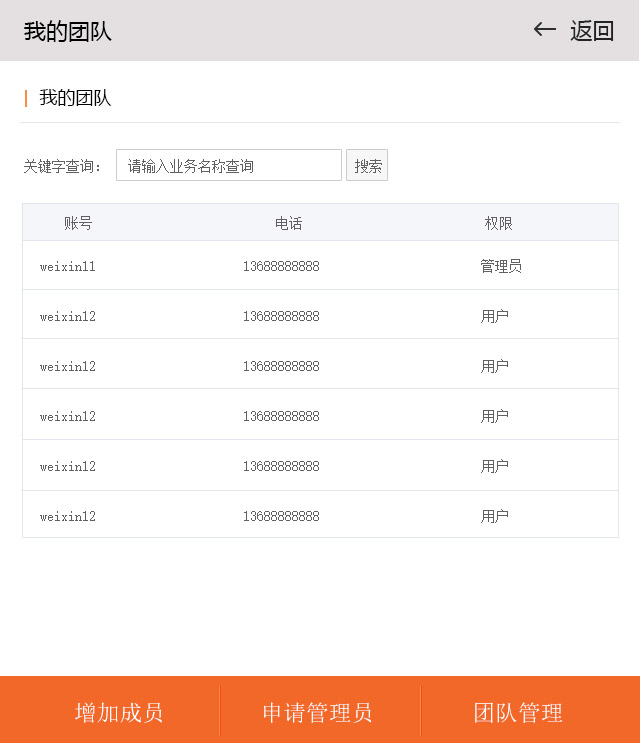
Task: Click the 关键字查询 label
Action: [x=62, y=166]
